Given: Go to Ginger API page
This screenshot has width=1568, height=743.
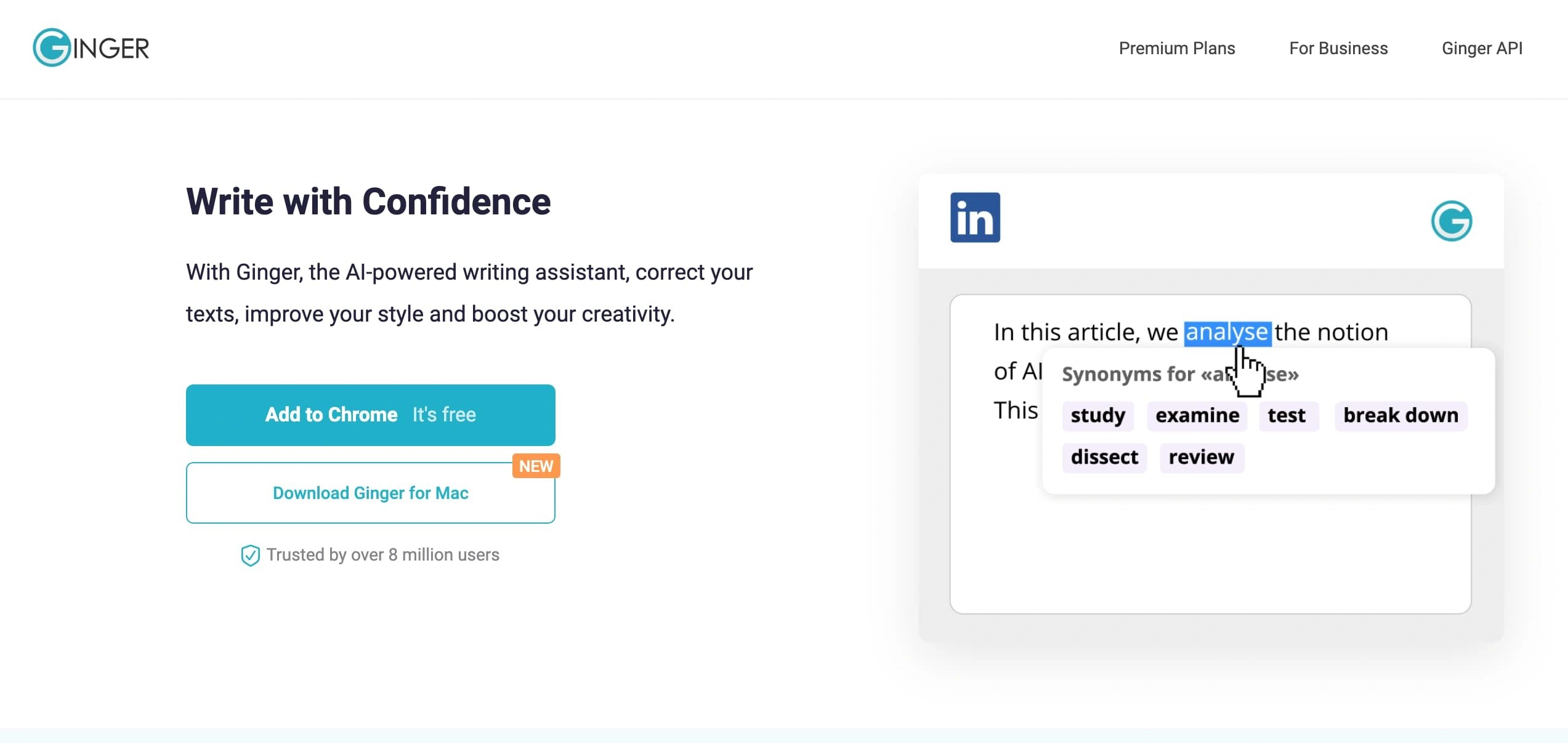Looking at the screenshot, I should click(x=1482, y=48).
